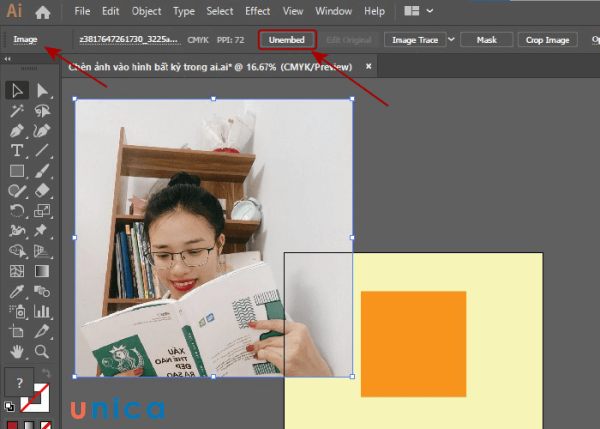Screen dimensions: 600x429
Task: Activate the Type tool
Action: point(17,151)
